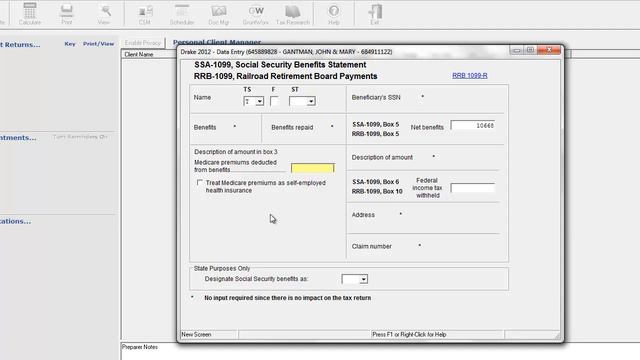Select 'Press F1 or Right-Click for Help' status text
This screenshot has height=360, width=640.
(x=409, y=335)
